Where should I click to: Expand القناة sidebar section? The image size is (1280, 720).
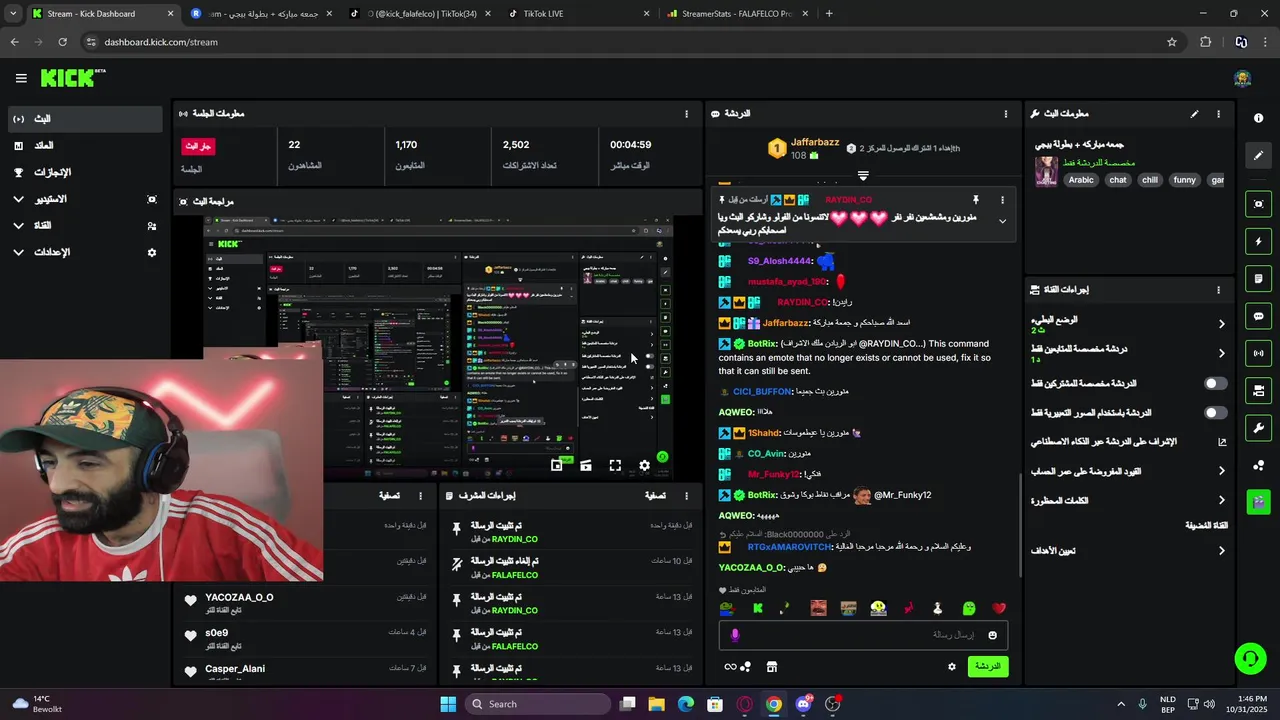tap(85, 226)
